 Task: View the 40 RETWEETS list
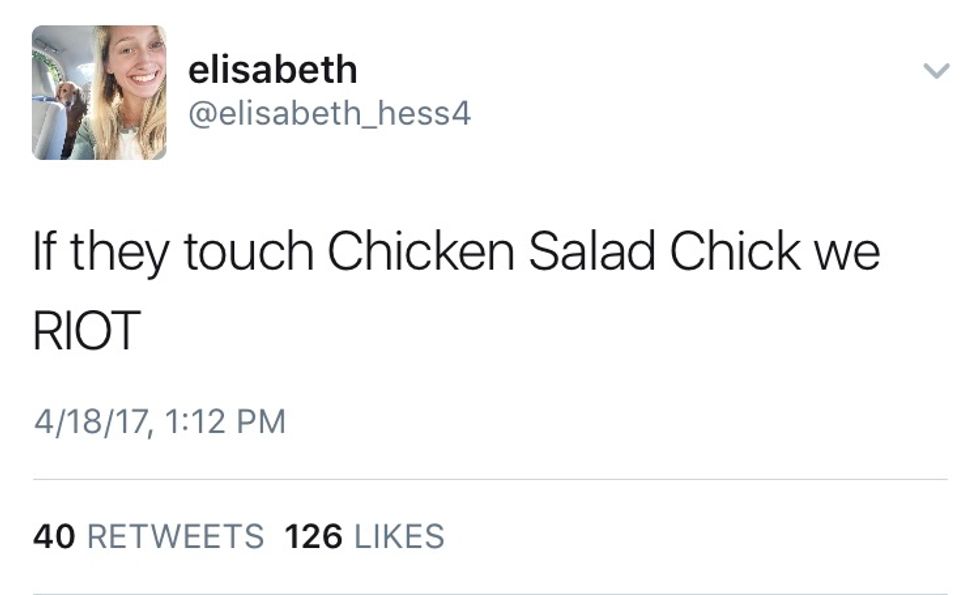click(149, 536)
